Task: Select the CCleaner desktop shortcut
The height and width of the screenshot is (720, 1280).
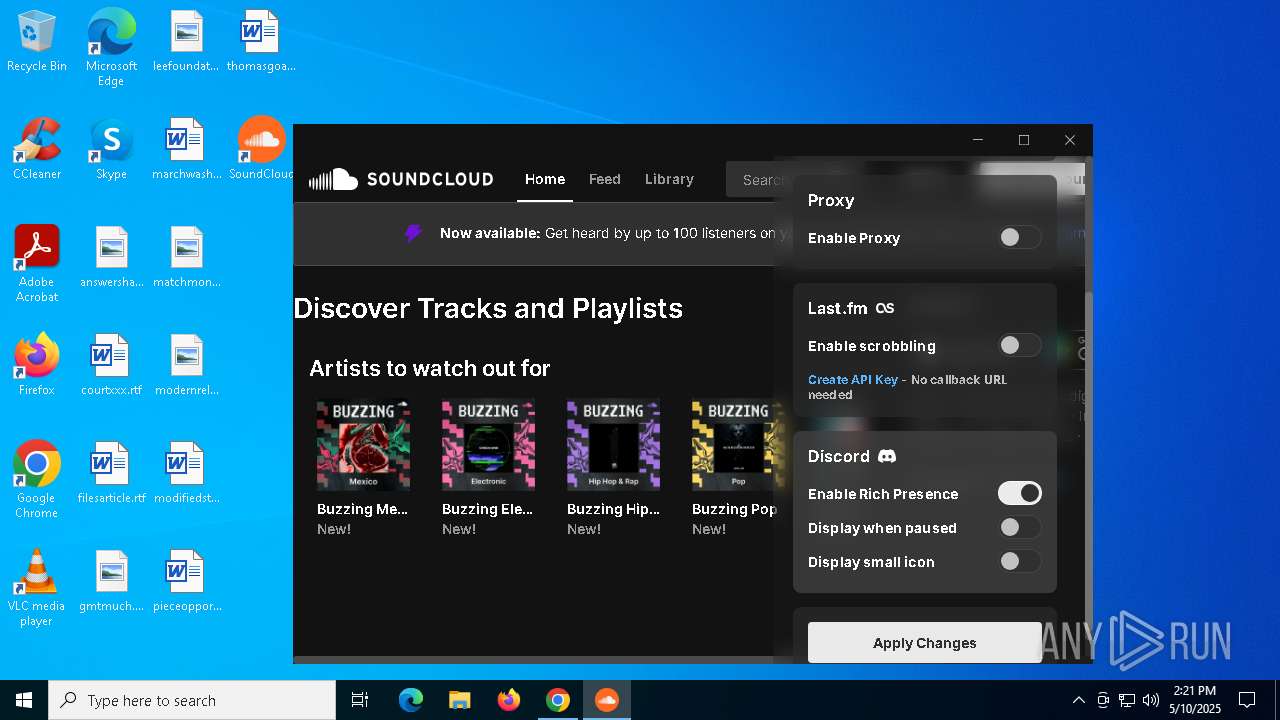Action: 37,150
